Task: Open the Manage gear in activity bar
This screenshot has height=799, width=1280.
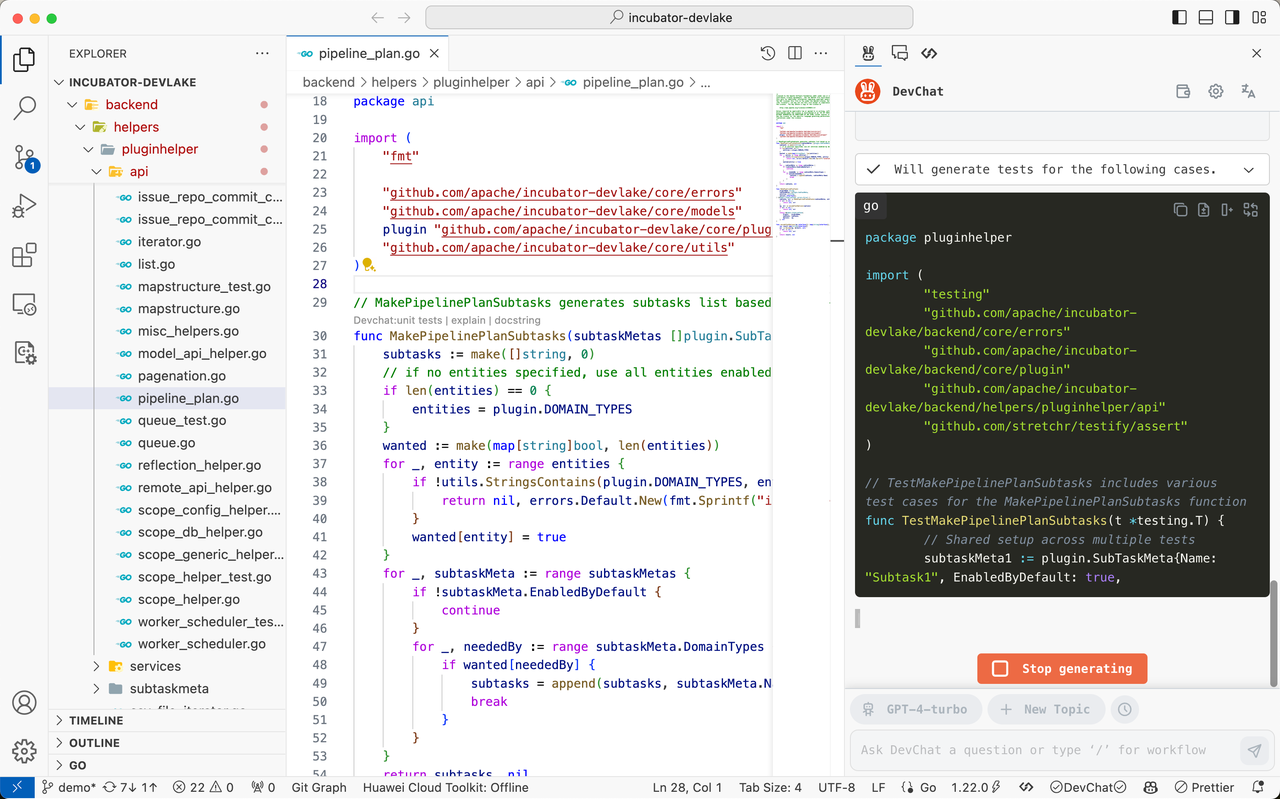Action: pyautogui.click(x=24, y=751)
